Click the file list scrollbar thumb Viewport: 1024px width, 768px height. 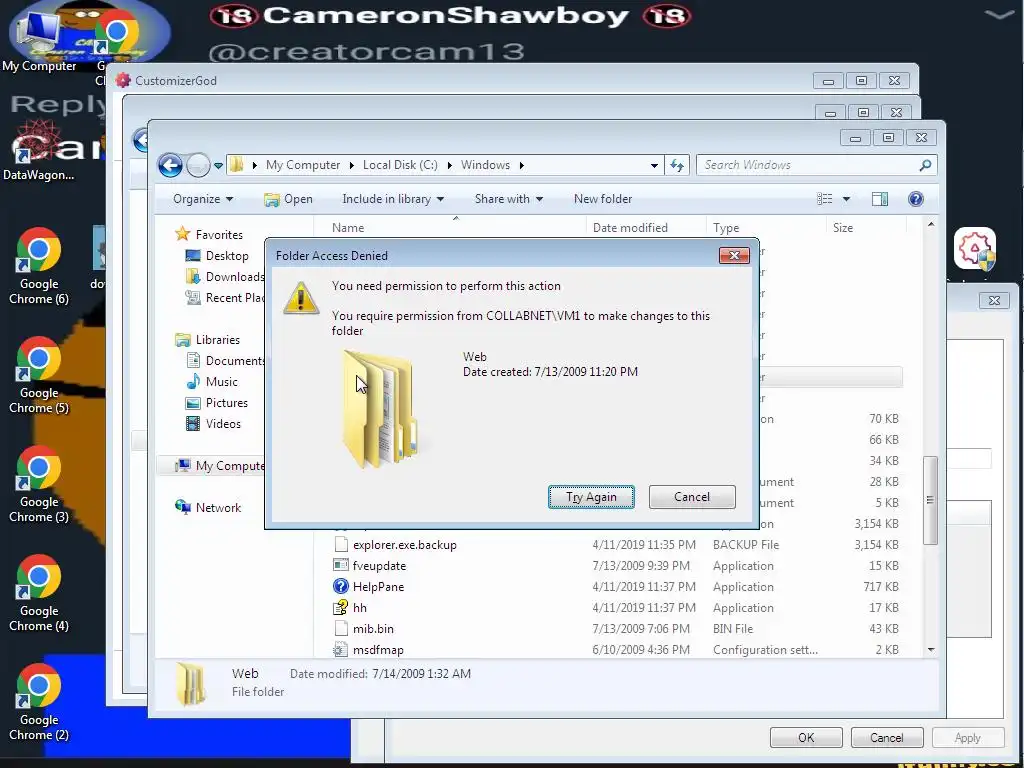pos(930,500)
